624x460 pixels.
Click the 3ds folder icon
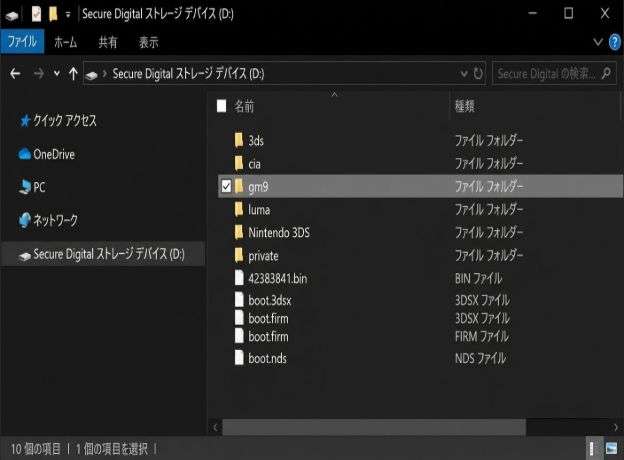point(239,140)
